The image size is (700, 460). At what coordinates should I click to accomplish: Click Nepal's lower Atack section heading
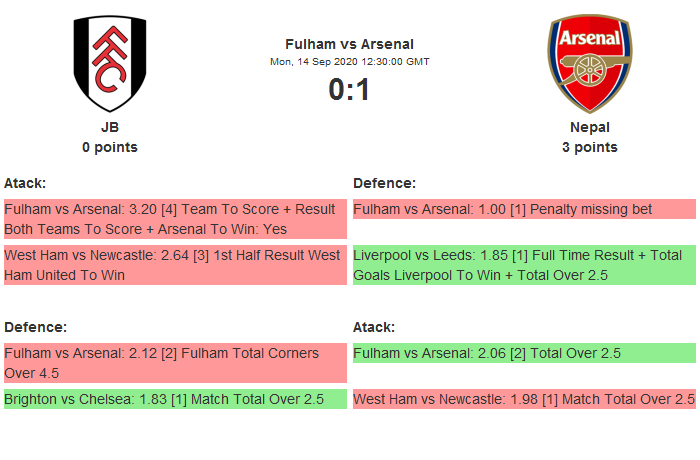coord(374,327)
